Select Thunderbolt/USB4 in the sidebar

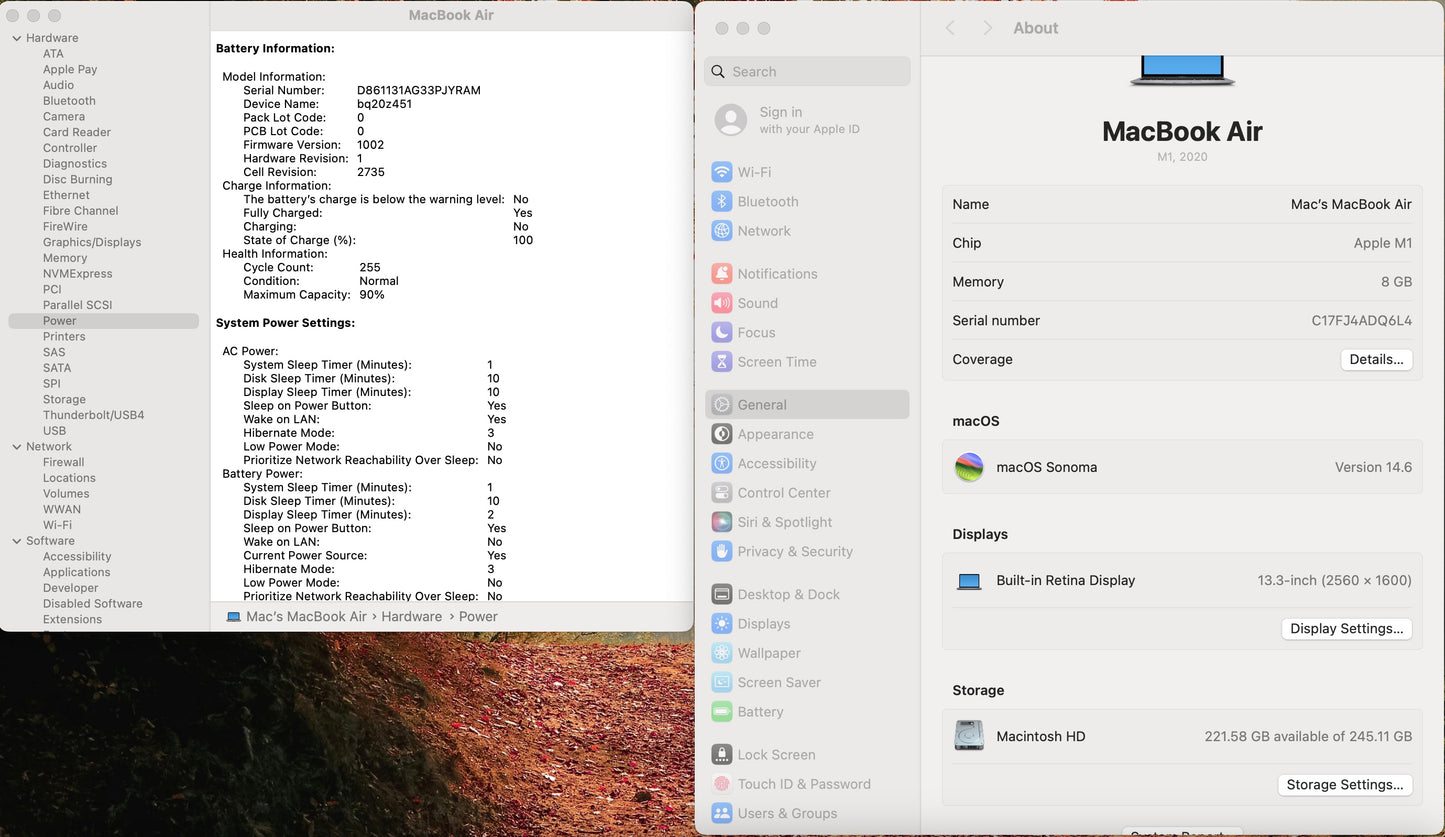click(93, 415)
